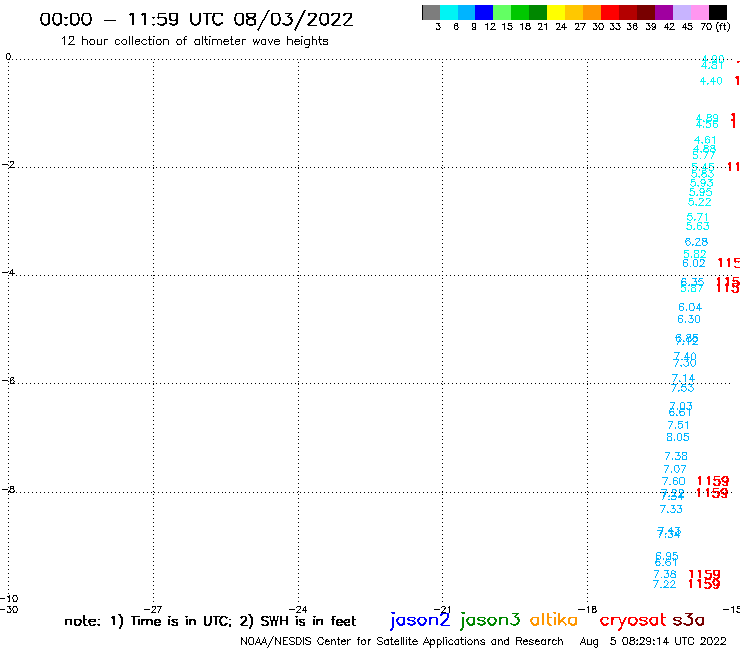Click the 8.05 wave height value
Viewport: 740px width, 650px height.
coord(678,438)
